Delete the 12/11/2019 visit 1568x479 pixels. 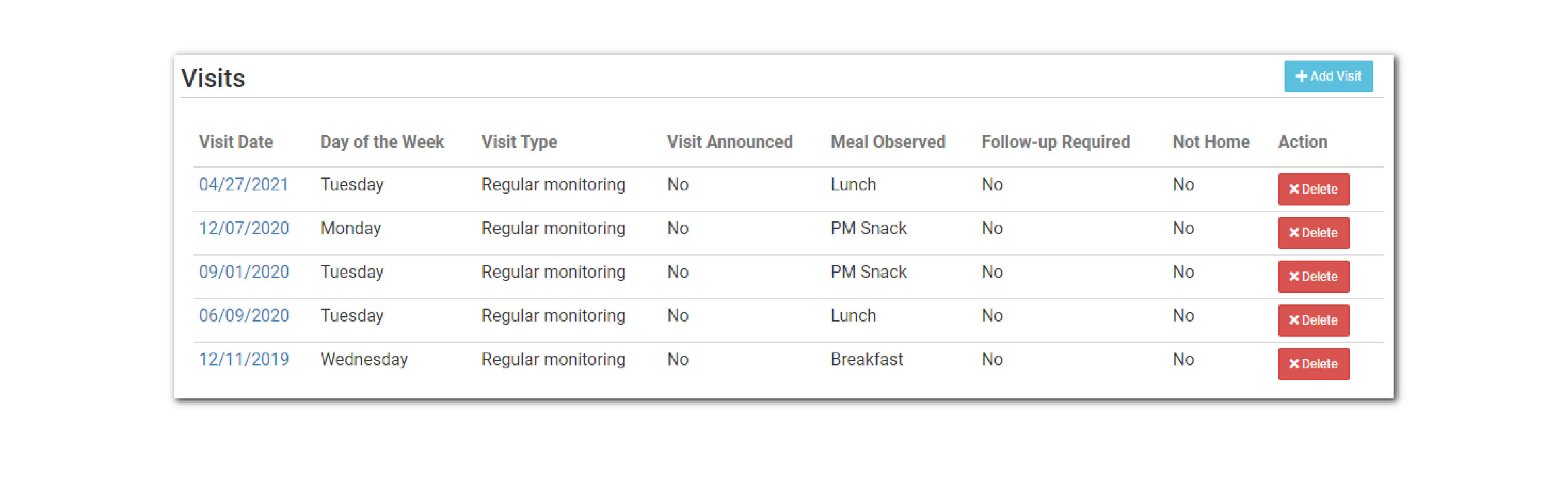1313,365
